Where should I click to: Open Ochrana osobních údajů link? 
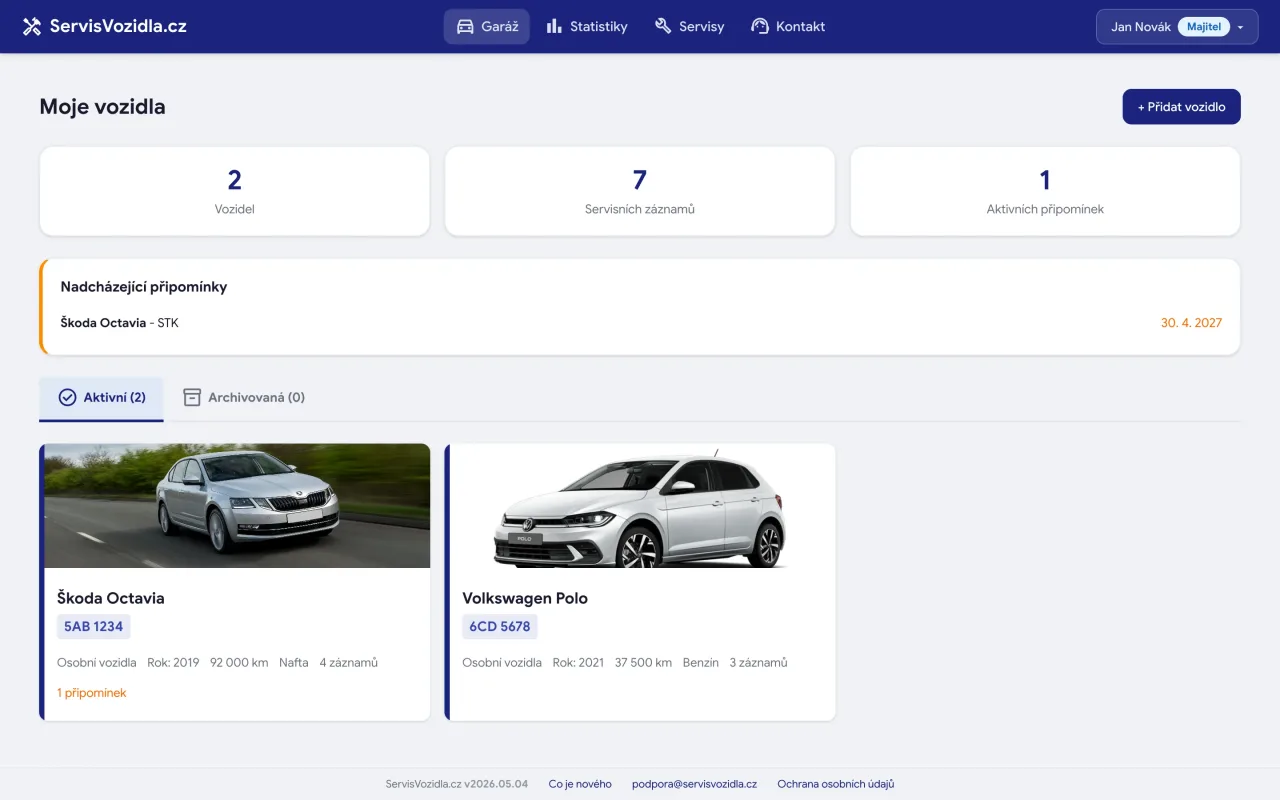point(836,784)
